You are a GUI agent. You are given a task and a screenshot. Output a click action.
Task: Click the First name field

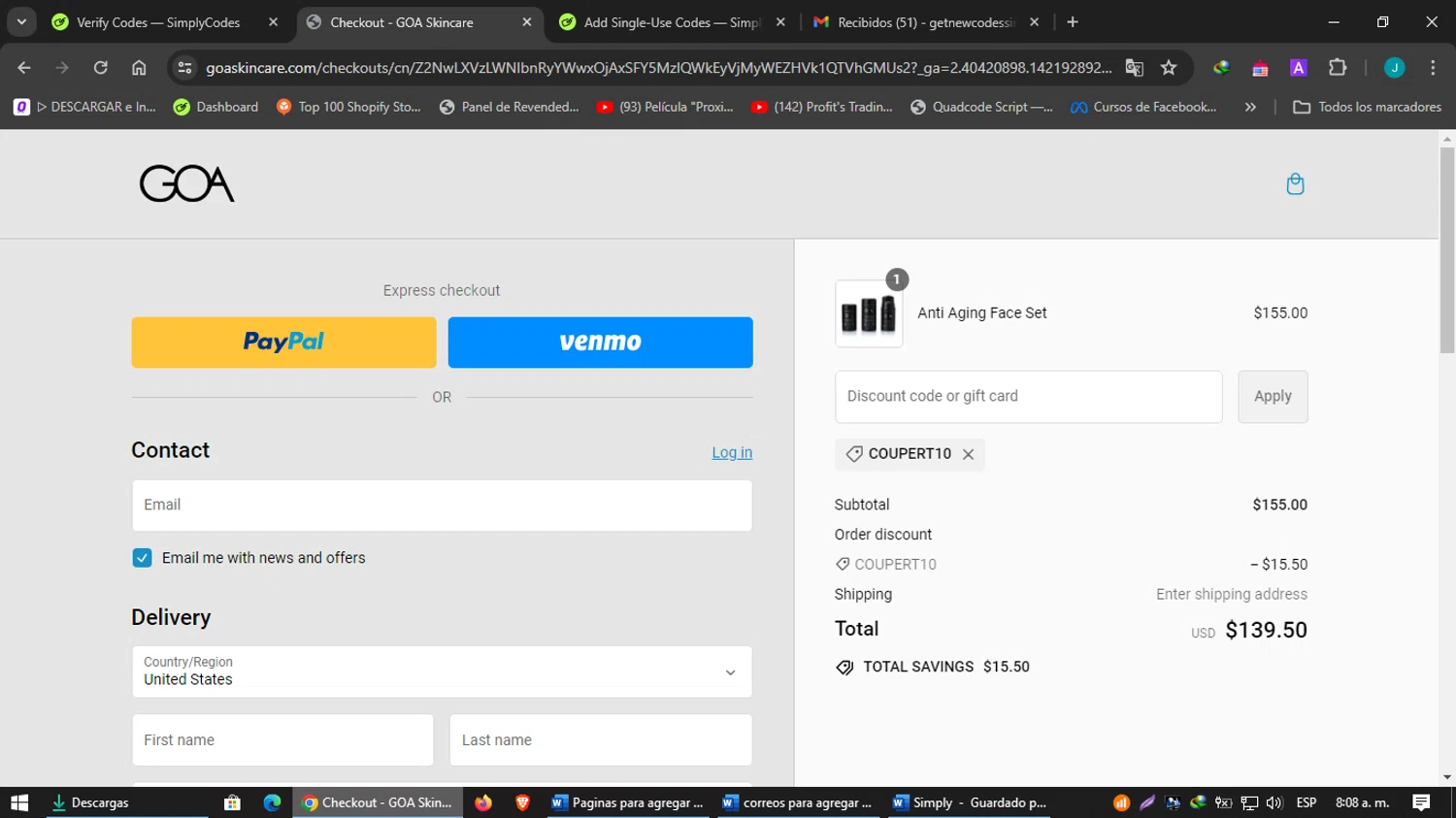pyautogui.click(x=282, y=739)
